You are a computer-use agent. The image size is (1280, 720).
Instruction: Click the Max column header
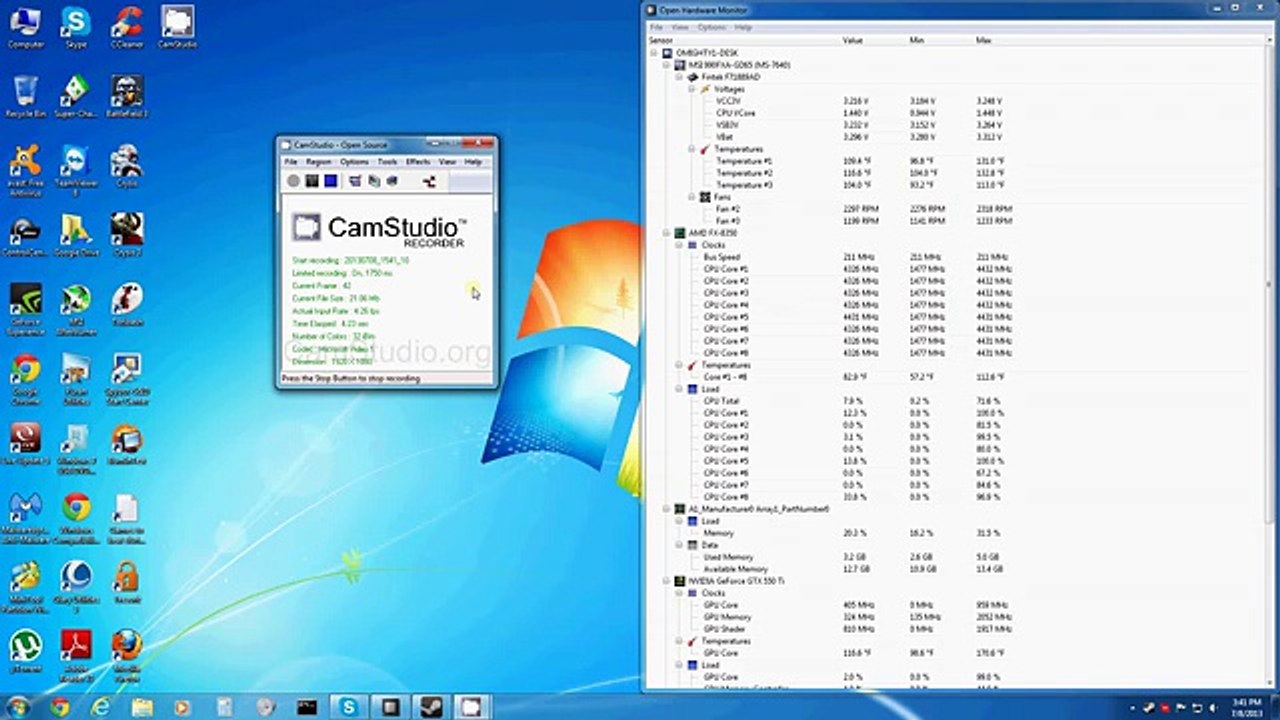1006,40
